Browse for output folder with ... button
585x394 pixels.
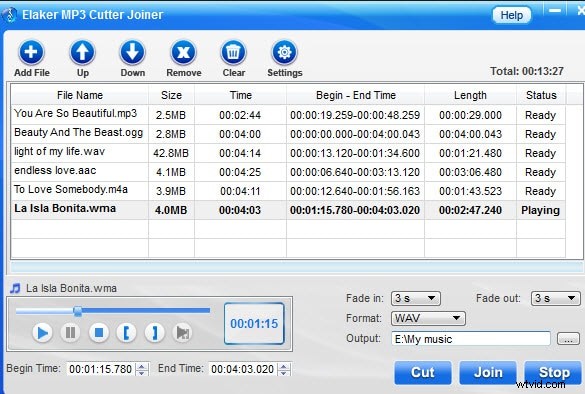click(x=568, y=339)
